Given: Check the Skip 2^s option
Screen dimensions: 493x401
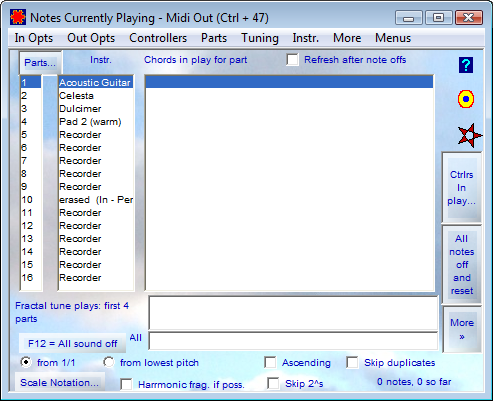Looking at the screenshot, I should 273,383.
